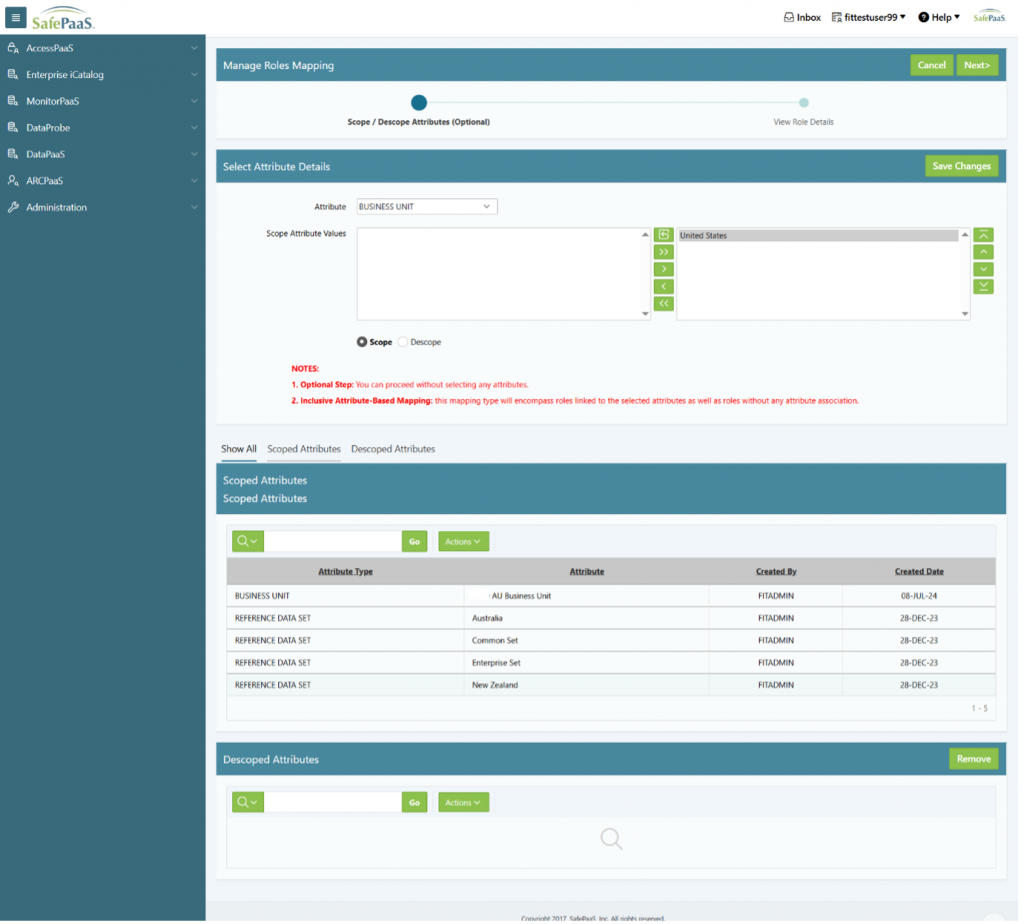Move selected value to Top

pyautogui.click(x=984, y=235)
